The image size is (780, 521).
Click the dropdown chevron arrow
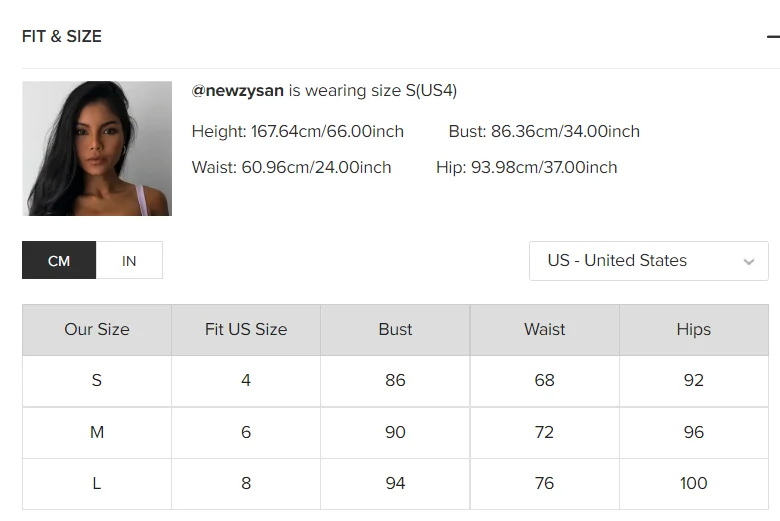749,262
